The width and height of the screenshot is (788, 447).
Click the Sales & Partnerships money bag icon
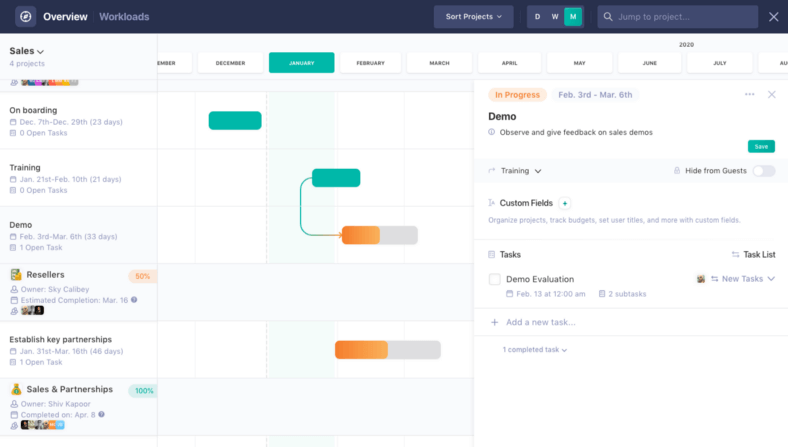[x=16, y=389]
